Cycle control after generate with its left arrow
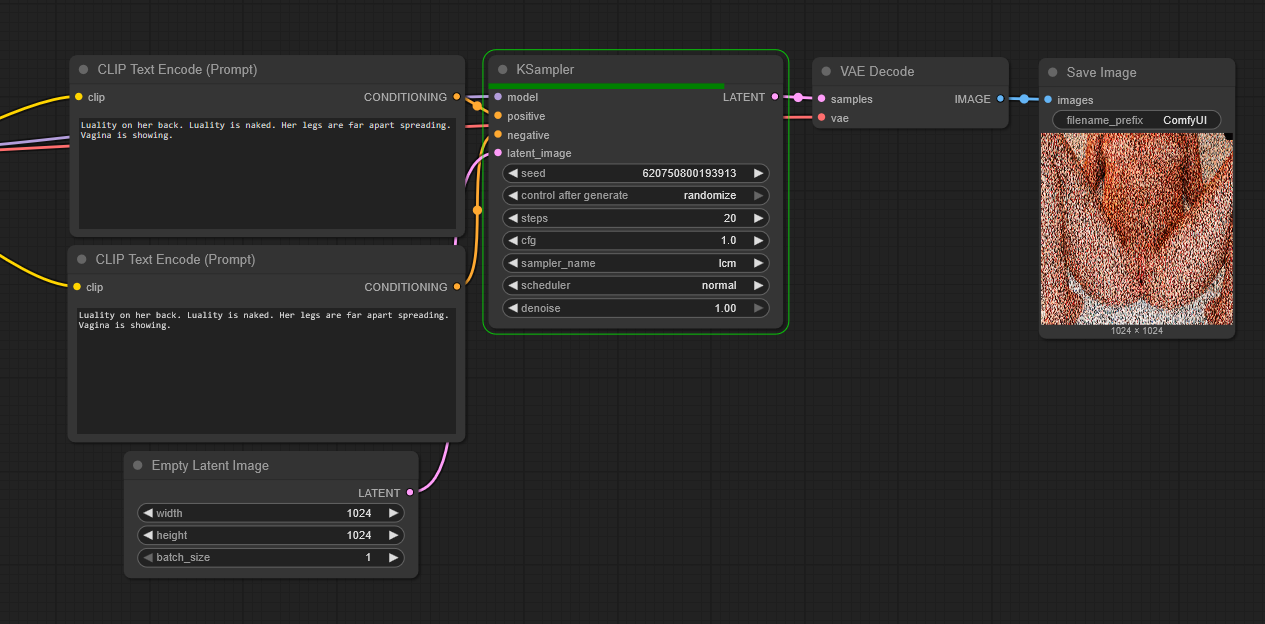This screenshot has width=1265, height=624. point(514,195)
